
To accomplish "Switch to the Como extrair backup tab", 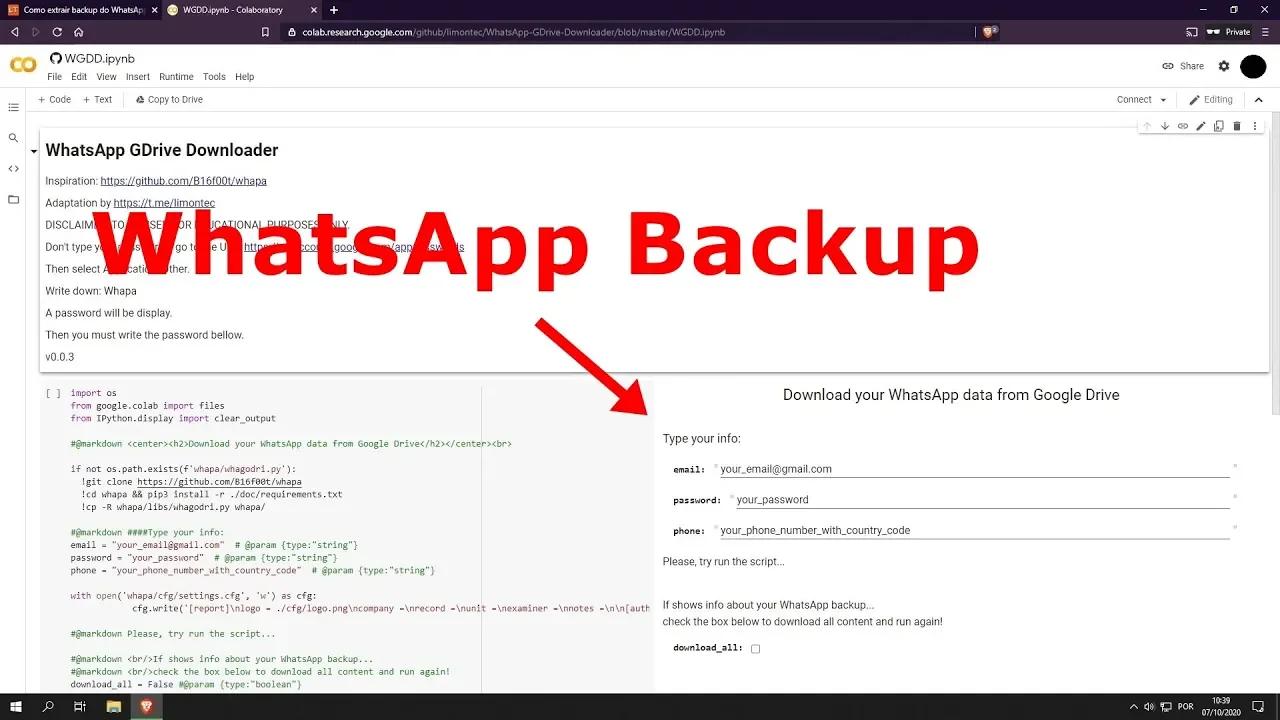I will [x=80, y=10].
